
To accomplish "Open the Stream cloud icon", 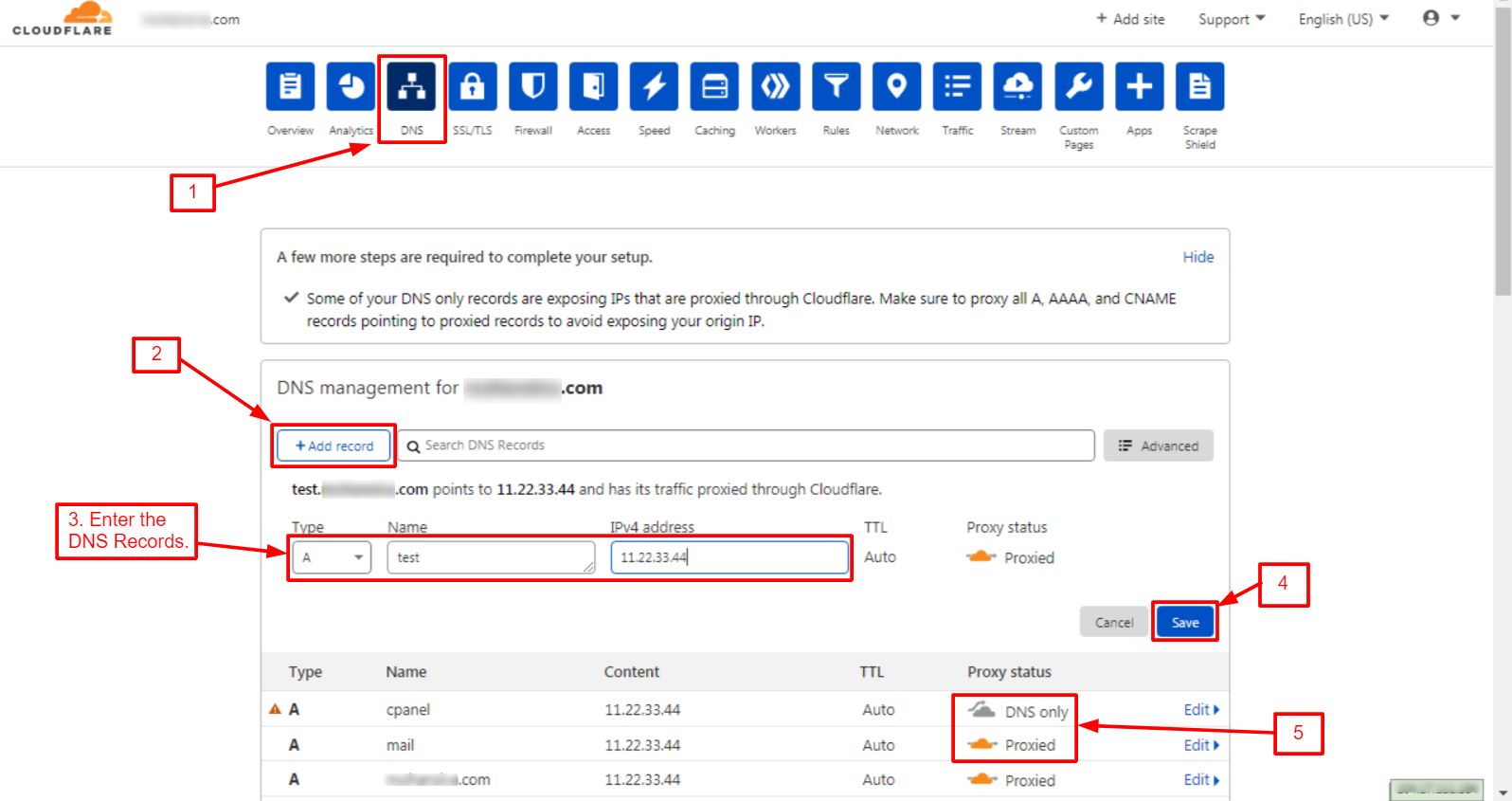I will (x=1017, y=87).
